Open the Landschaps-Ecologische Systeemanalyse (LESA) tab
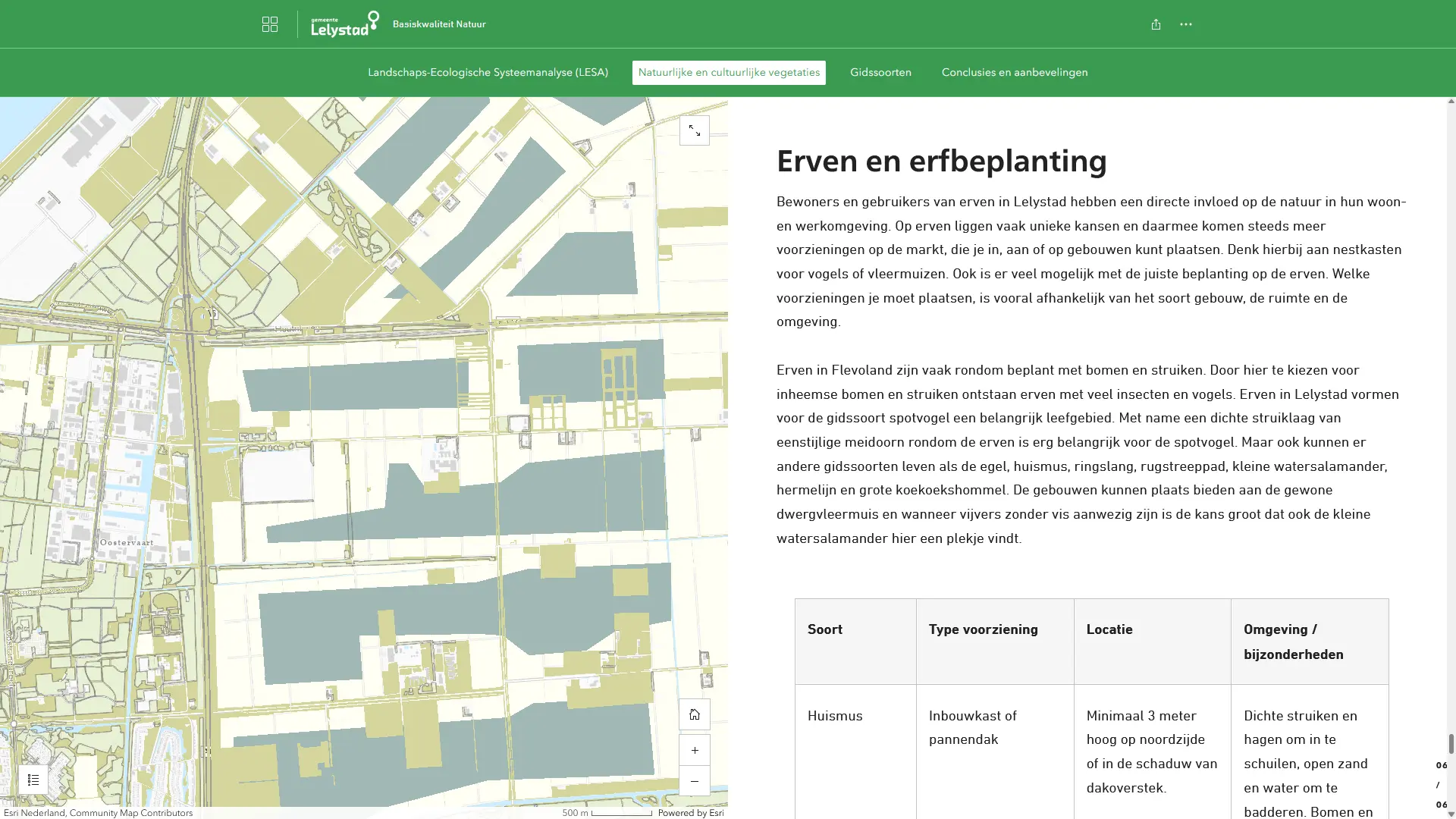This screenshot has height=819, width=1456. coord(488,73)
